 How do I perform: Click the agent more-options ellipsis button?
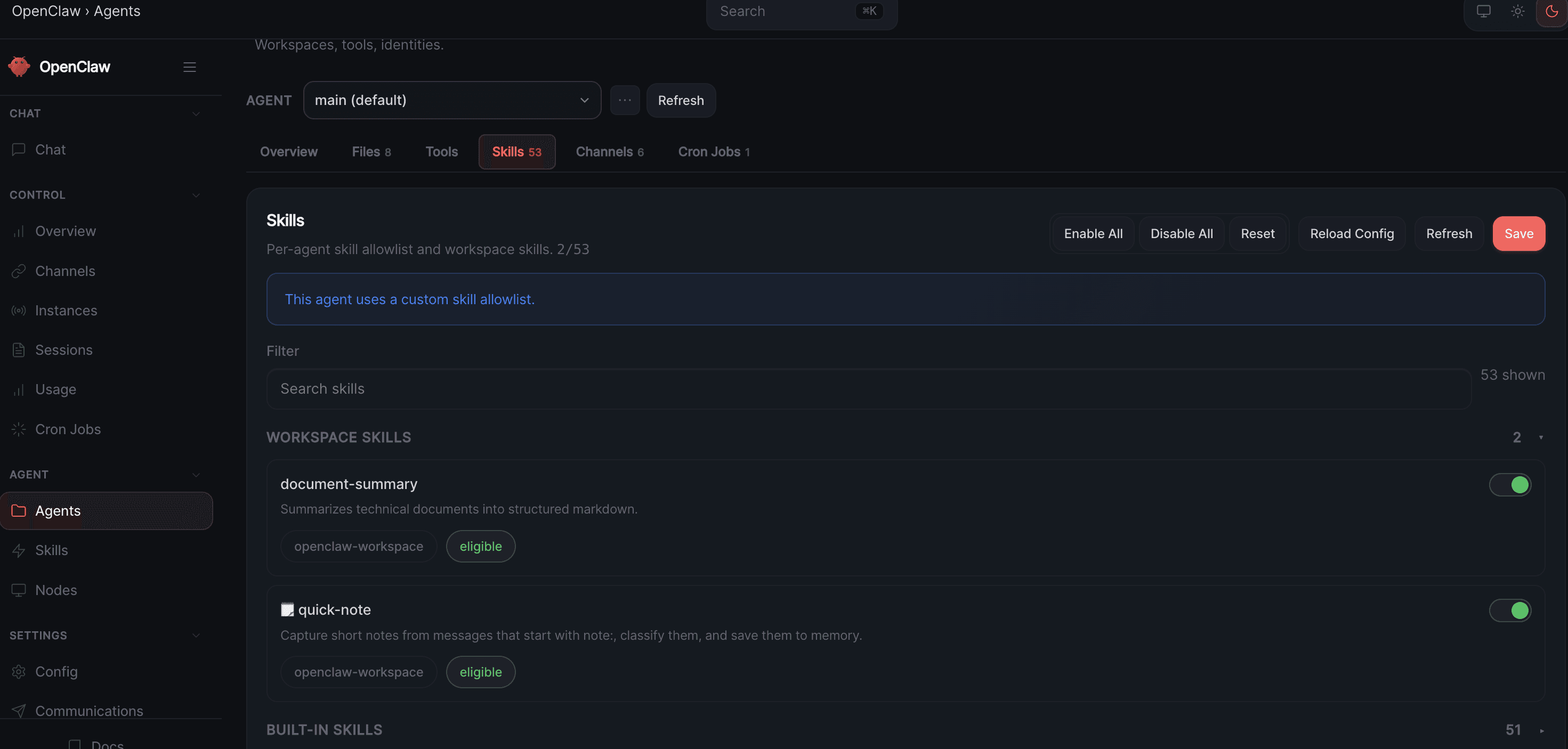pyautogui.click(x=625, y=100)
